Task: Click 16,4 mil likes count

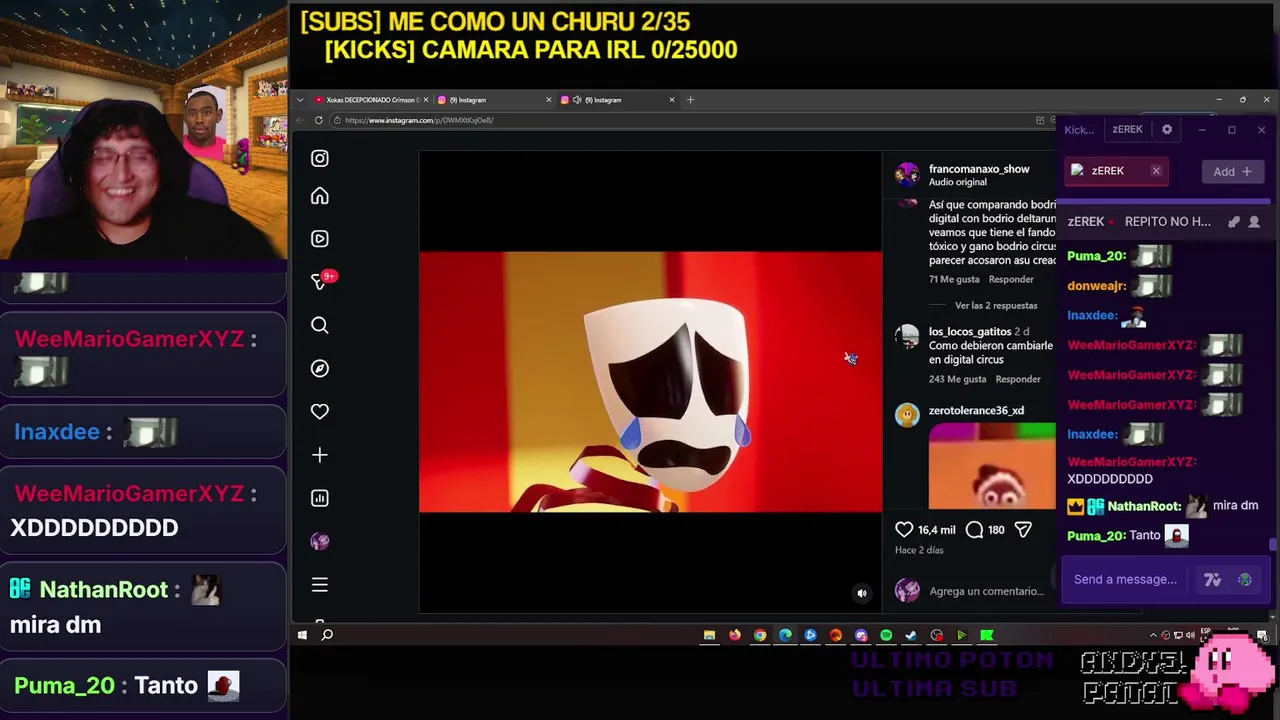Action: click(x=937, y=530)
